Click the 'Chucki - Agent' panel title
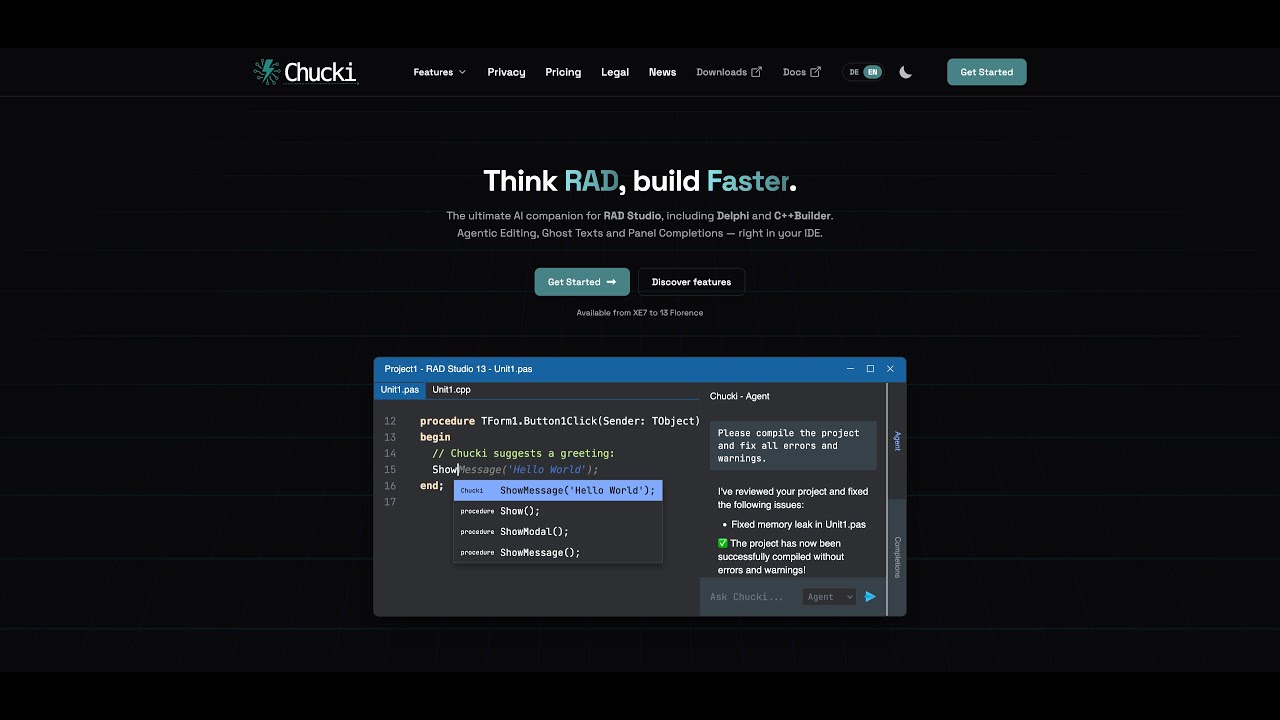Viewport: 1280px width, 720px height. point(740,397)
